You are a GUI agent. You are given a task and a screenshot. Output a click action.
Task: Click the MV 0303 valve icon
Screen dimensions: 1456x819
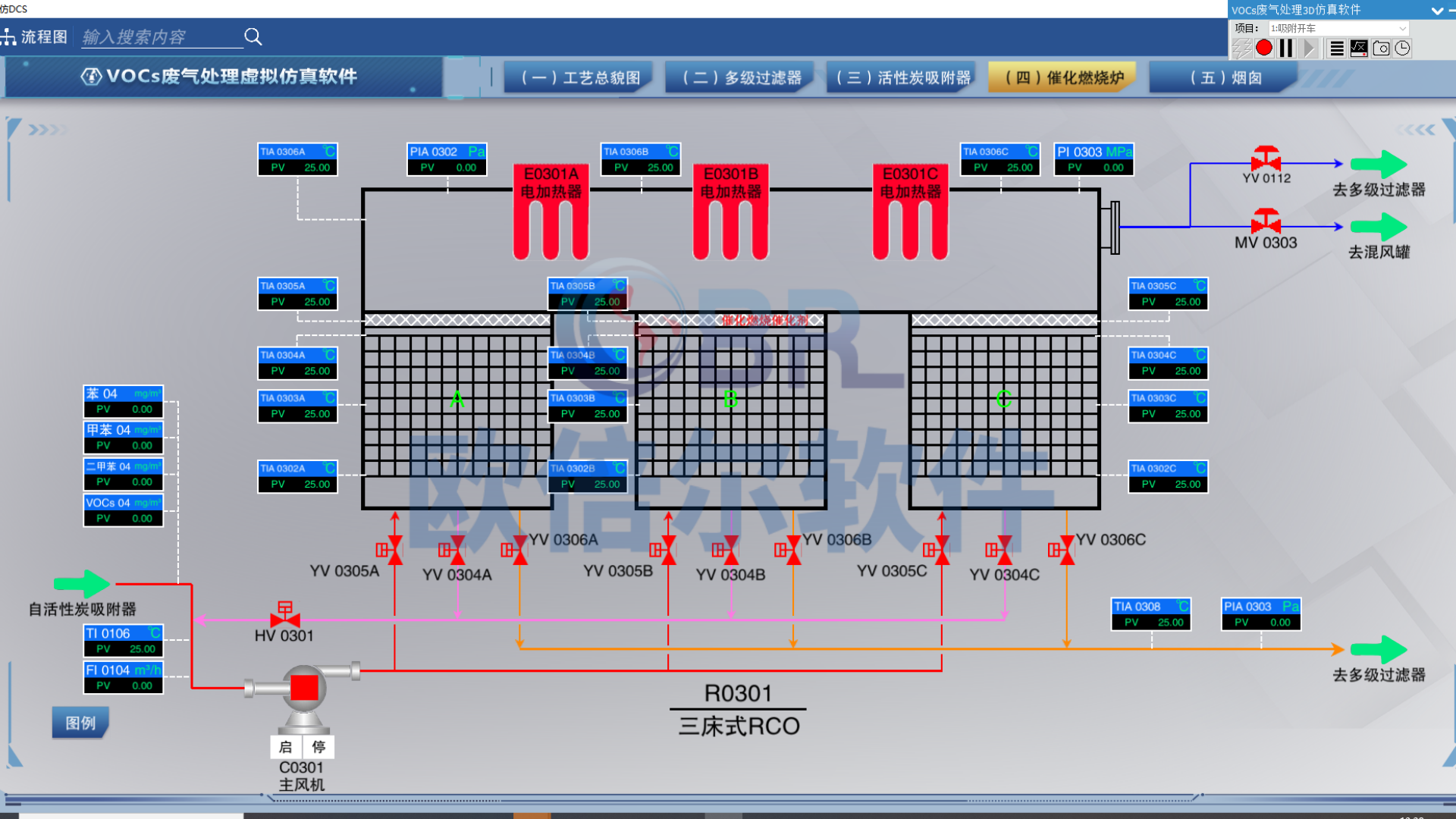(x=1266, y=222)
